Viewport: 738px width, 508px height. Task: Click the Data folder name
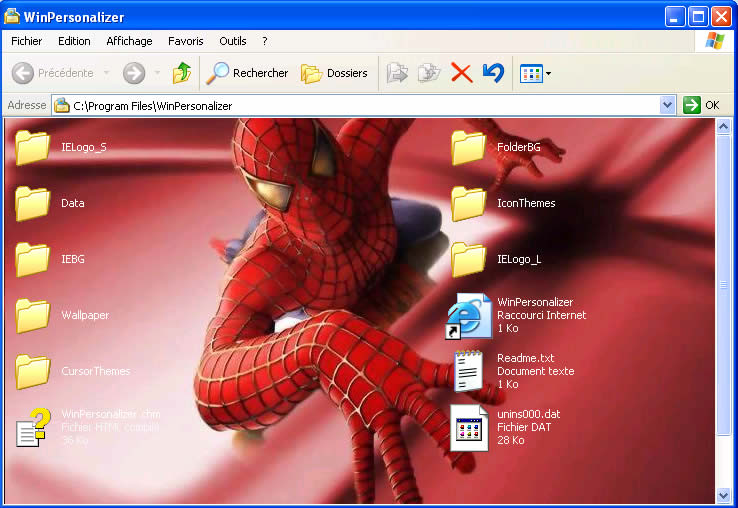(x=72, y=203)
